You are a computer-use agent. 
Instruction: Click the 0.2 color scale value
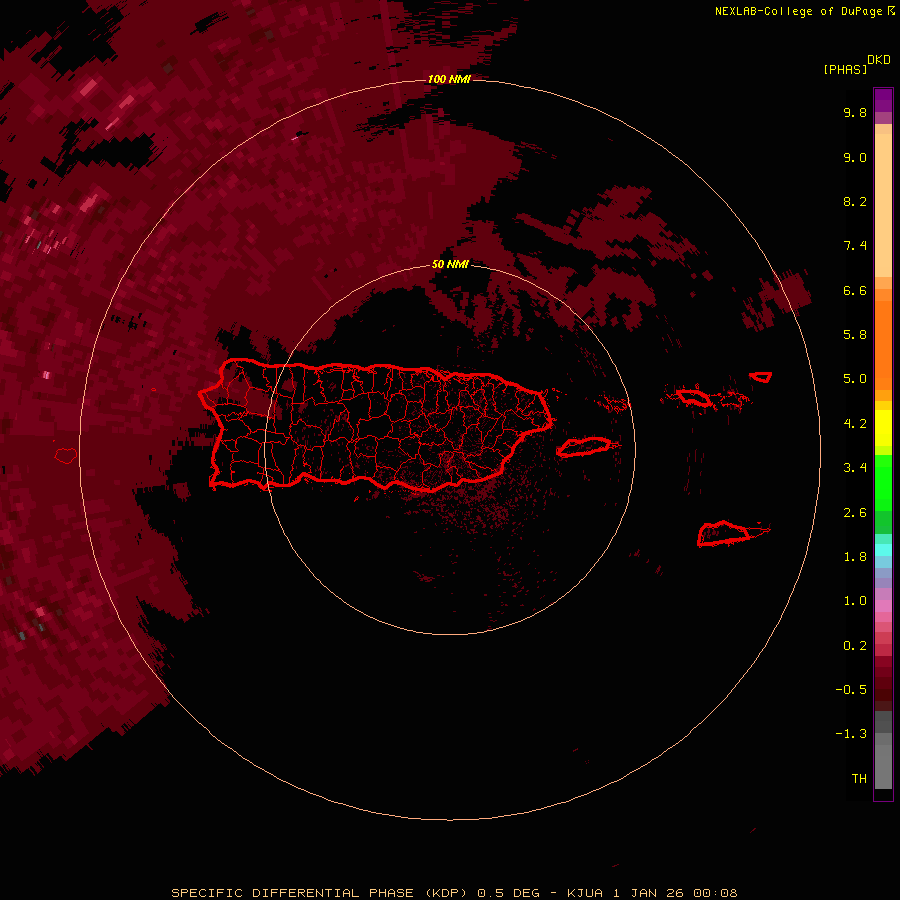[855, 646]
